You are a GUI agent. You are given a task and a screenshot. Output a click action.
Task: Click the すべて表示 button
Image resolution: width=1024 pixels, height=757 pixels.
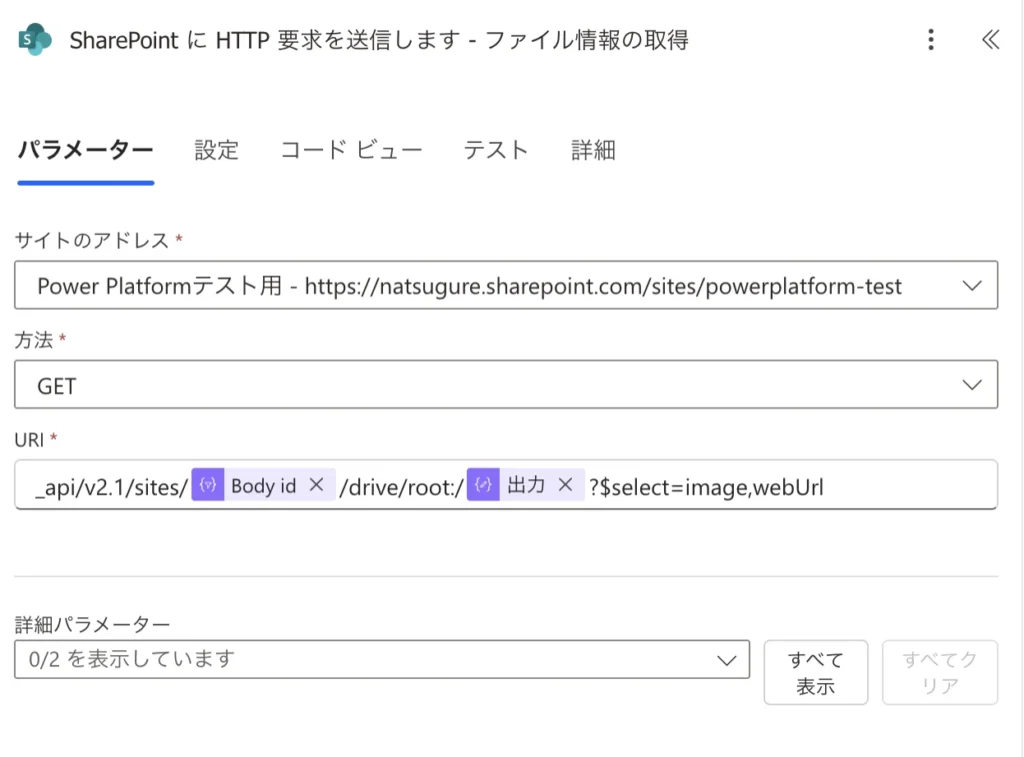[x=816, y=673]
